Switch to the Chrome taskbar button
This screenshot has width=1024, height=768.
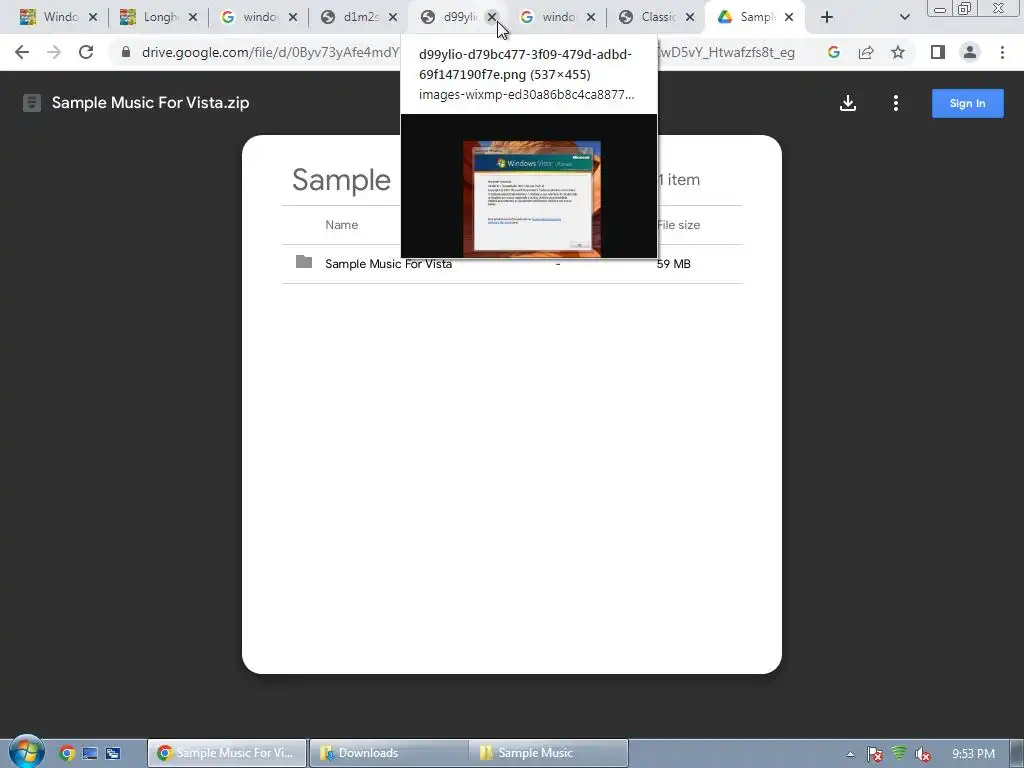pos(227,753)
